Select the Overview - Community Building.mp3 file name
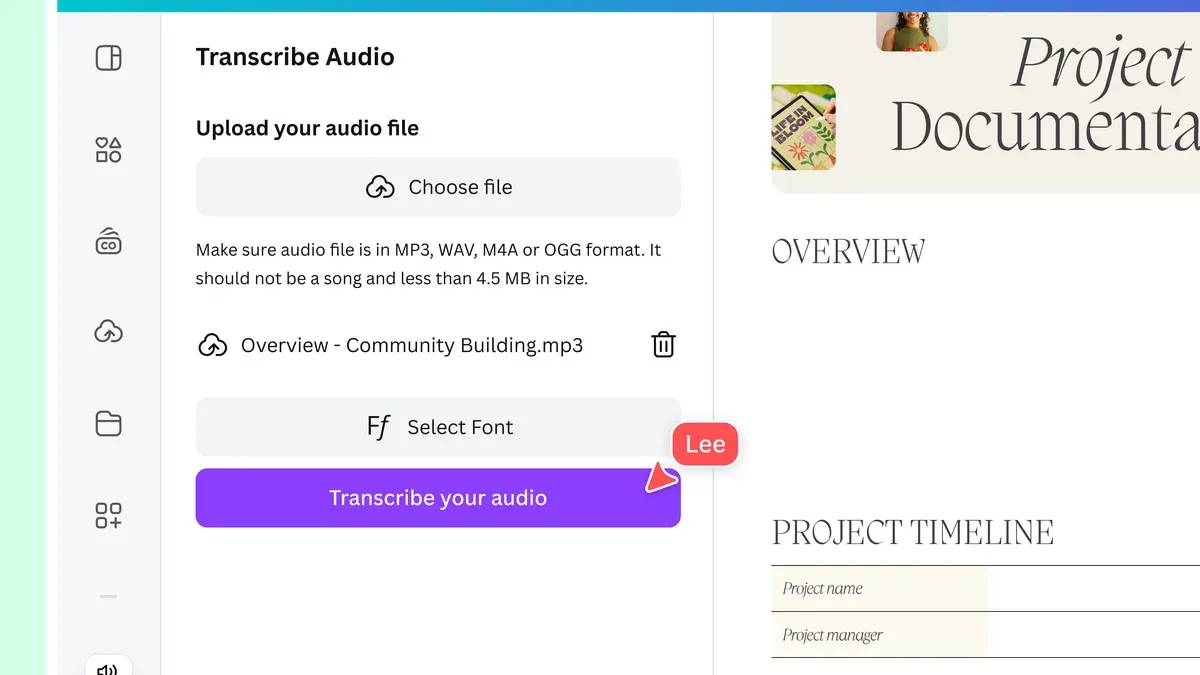The image size is (1200, 675). (x=412, y=346)
